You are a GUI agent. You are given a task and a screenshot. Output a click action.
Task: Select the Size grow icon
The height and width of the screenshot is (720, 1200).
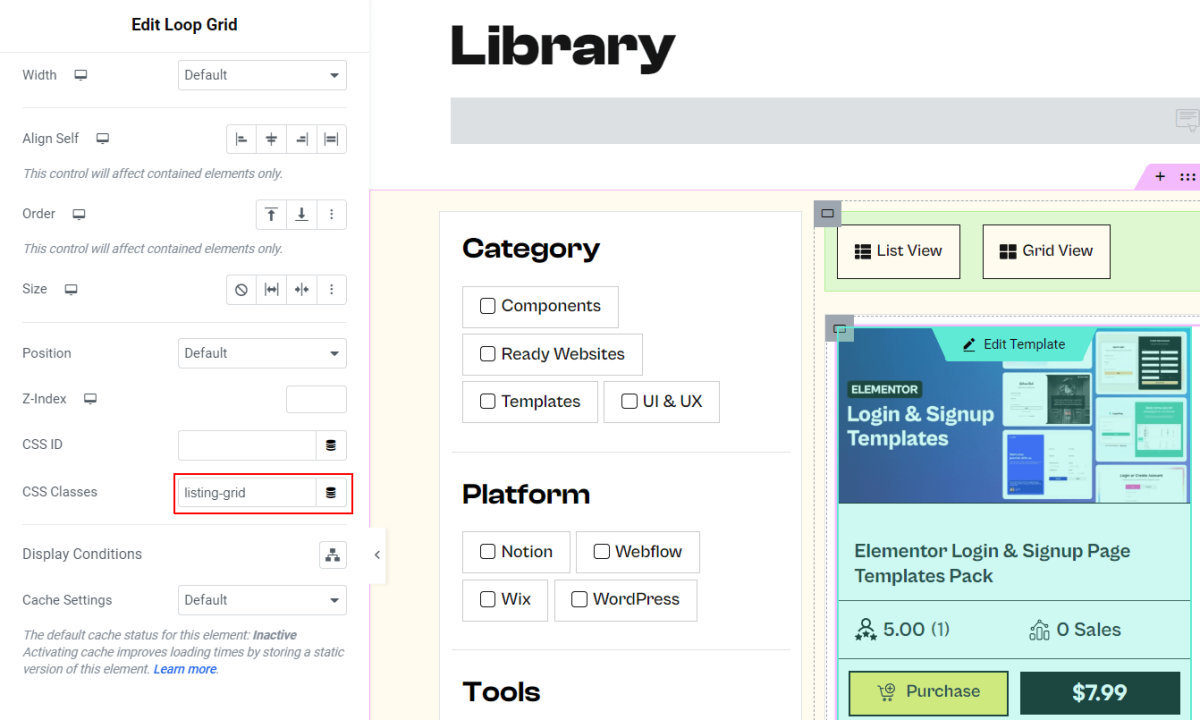tap(271, 289)
